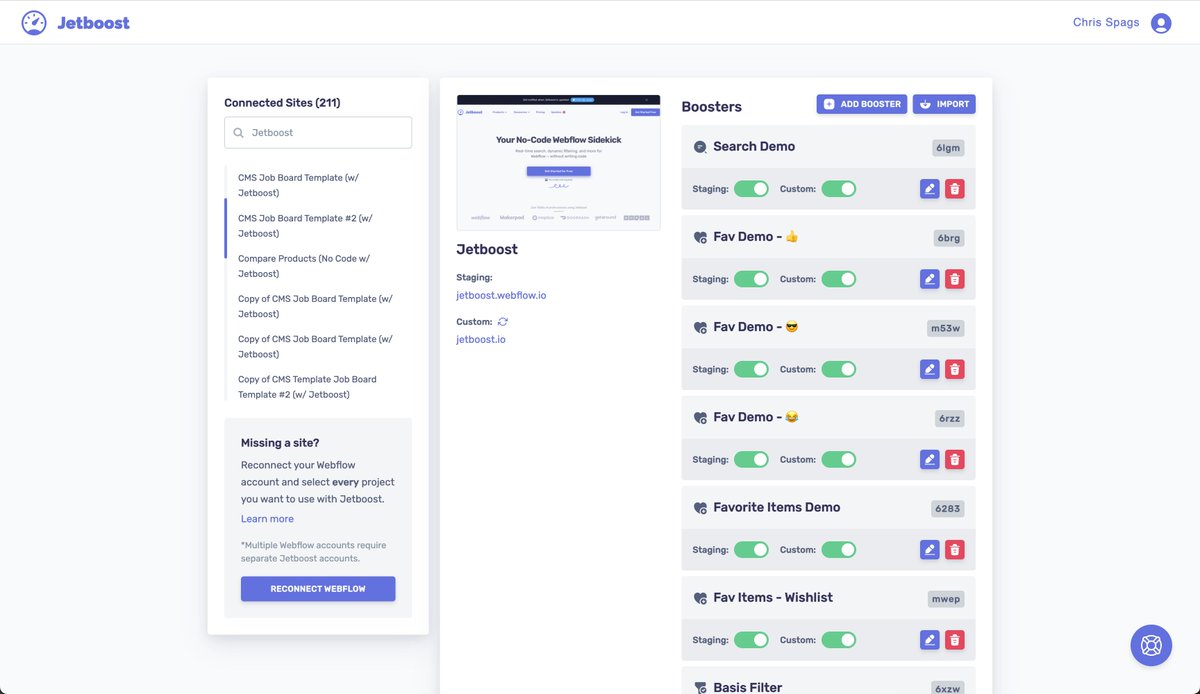1200x694 pixels.
Task: Edit the Fav Demo booster with ID m53w
Action: (929, 369)
